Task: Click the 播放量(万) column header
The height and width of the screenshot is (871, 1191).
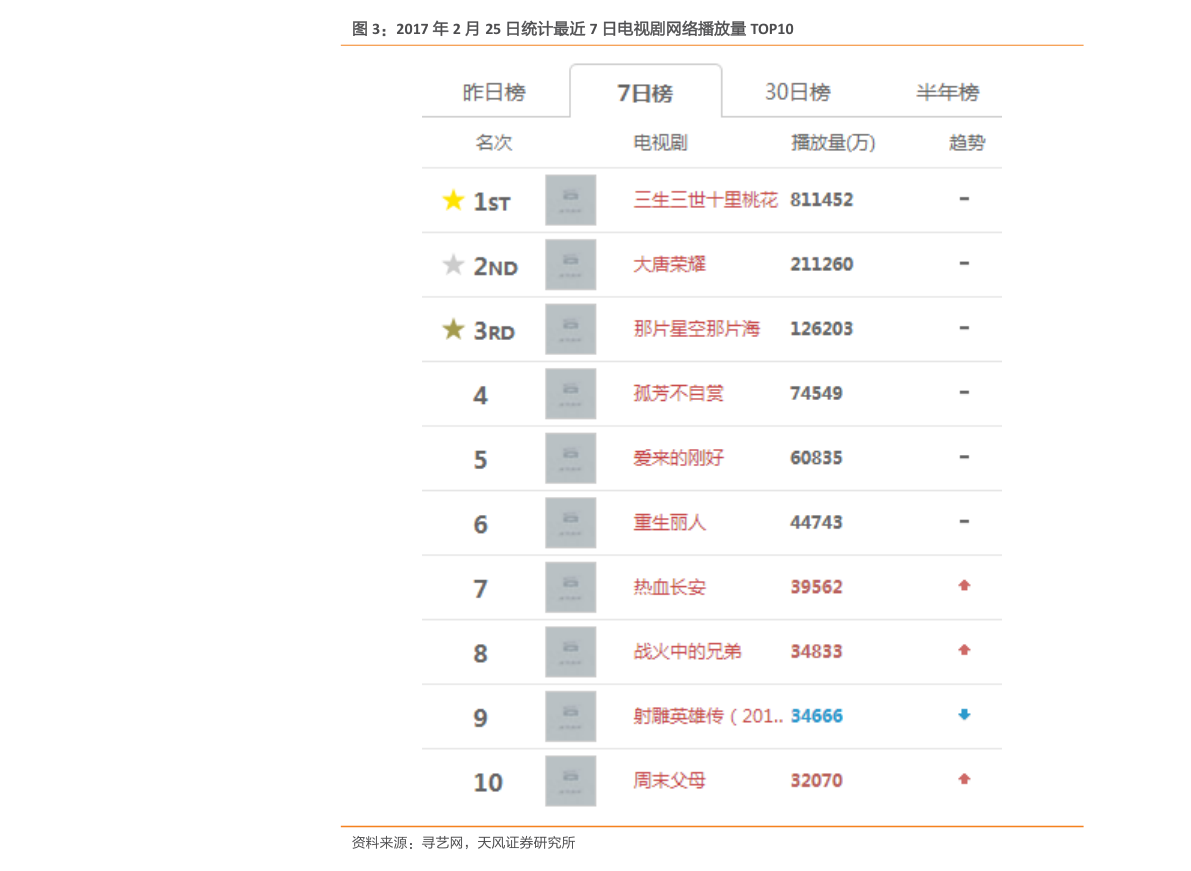Action: [x=833, y=143]
